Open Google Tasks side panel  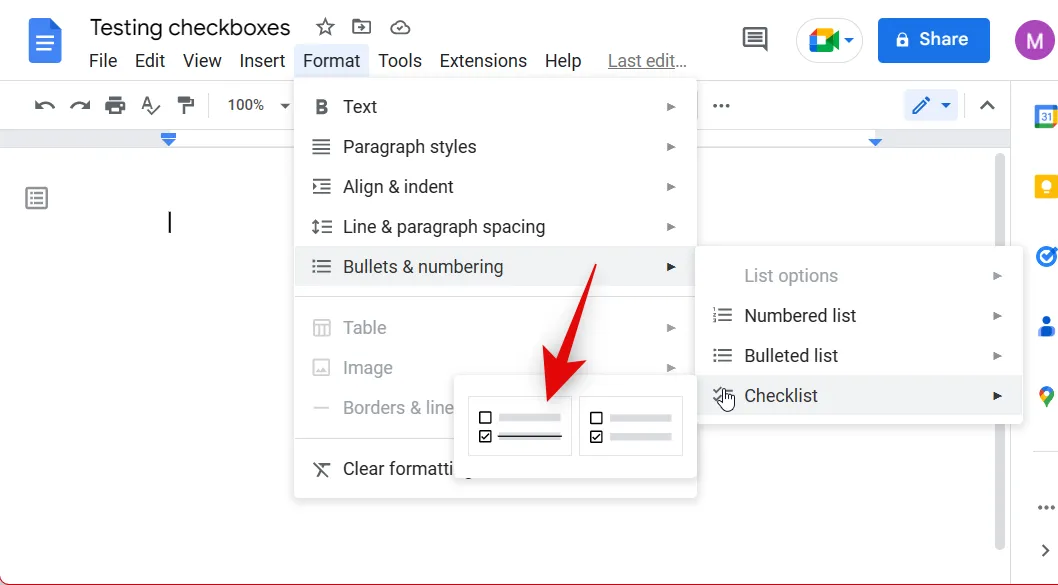coord(1046,256)
